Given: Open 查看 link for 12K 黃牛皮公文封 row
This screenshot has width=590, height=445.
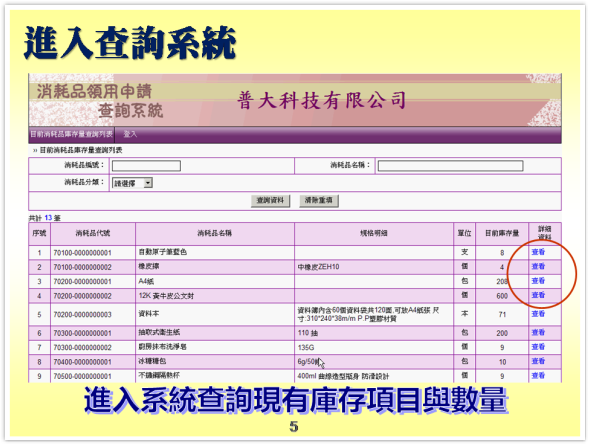Looking at the screenshot, I should pyautogui.click(x=538, y=295).
